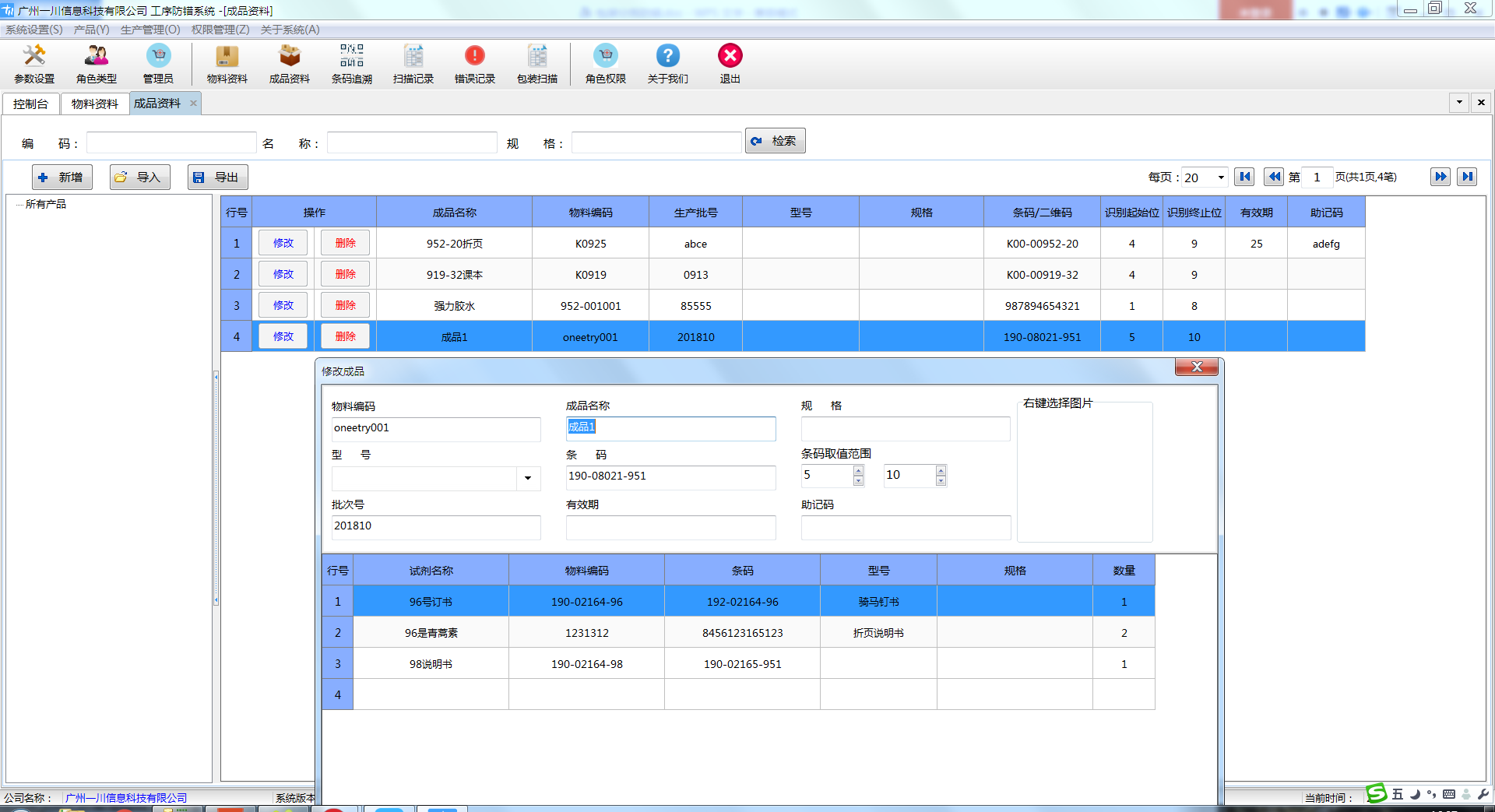Image resolution: width=1495 pixels, height=812 pixels.
Task: Open the 扫描记录 scan records tool
Action: pyautogui.click(x=413, y=64)
